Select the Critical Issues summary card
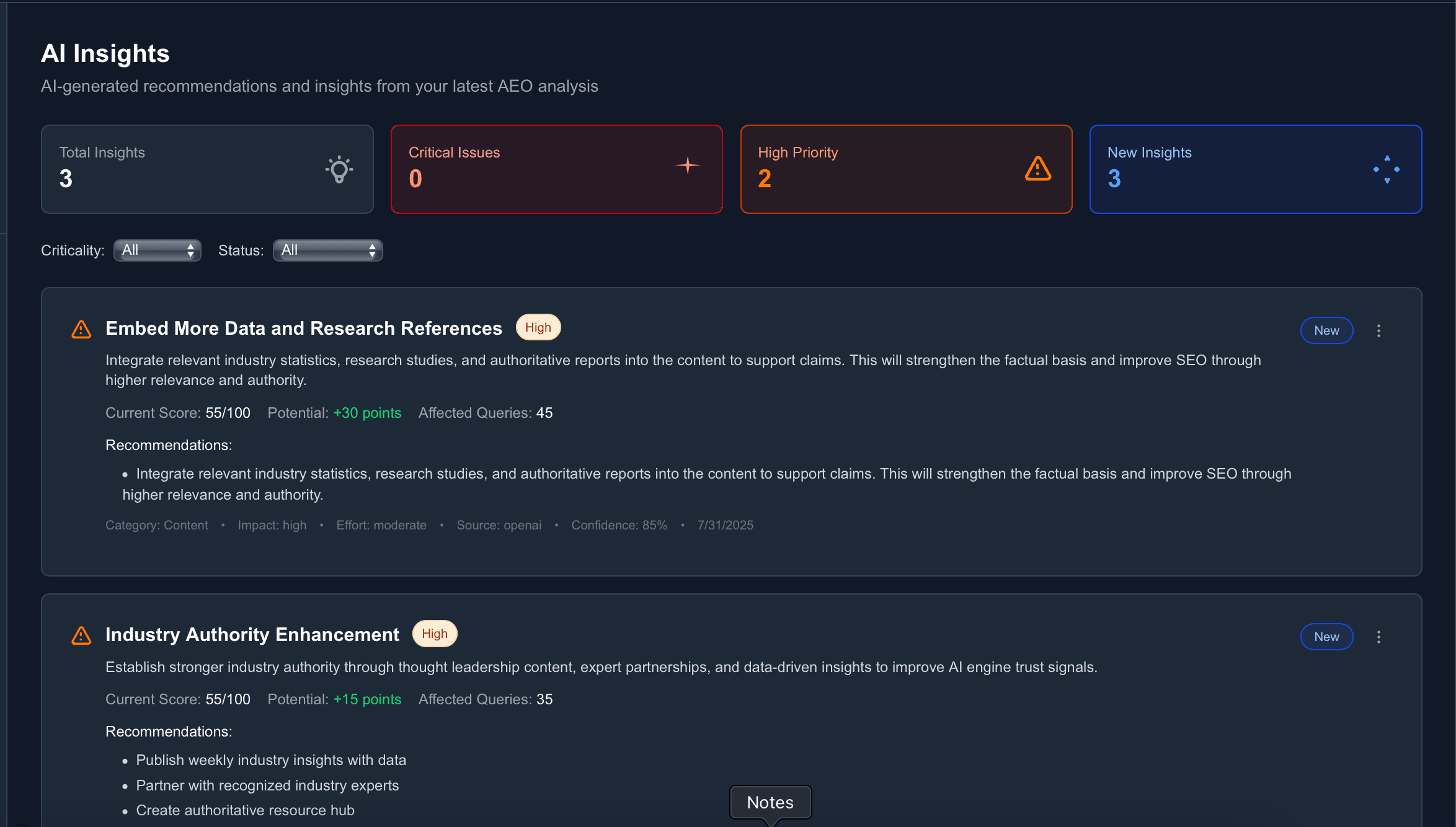This screenshot has height=827, width=1456. coord(556,169)
